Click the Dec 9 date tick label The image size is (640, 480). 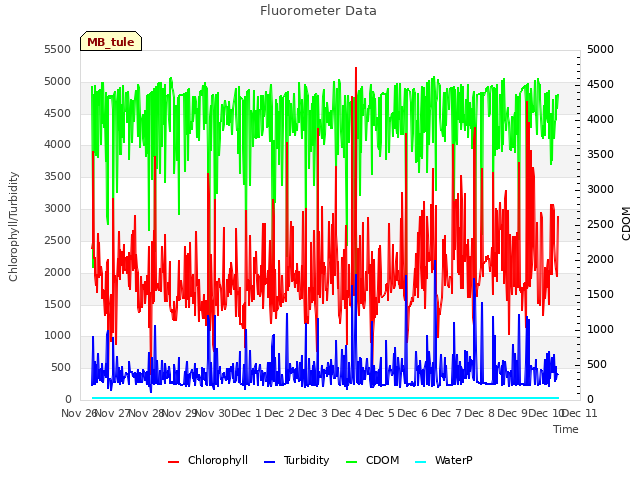pyautogui.click(x=513, y=413)
